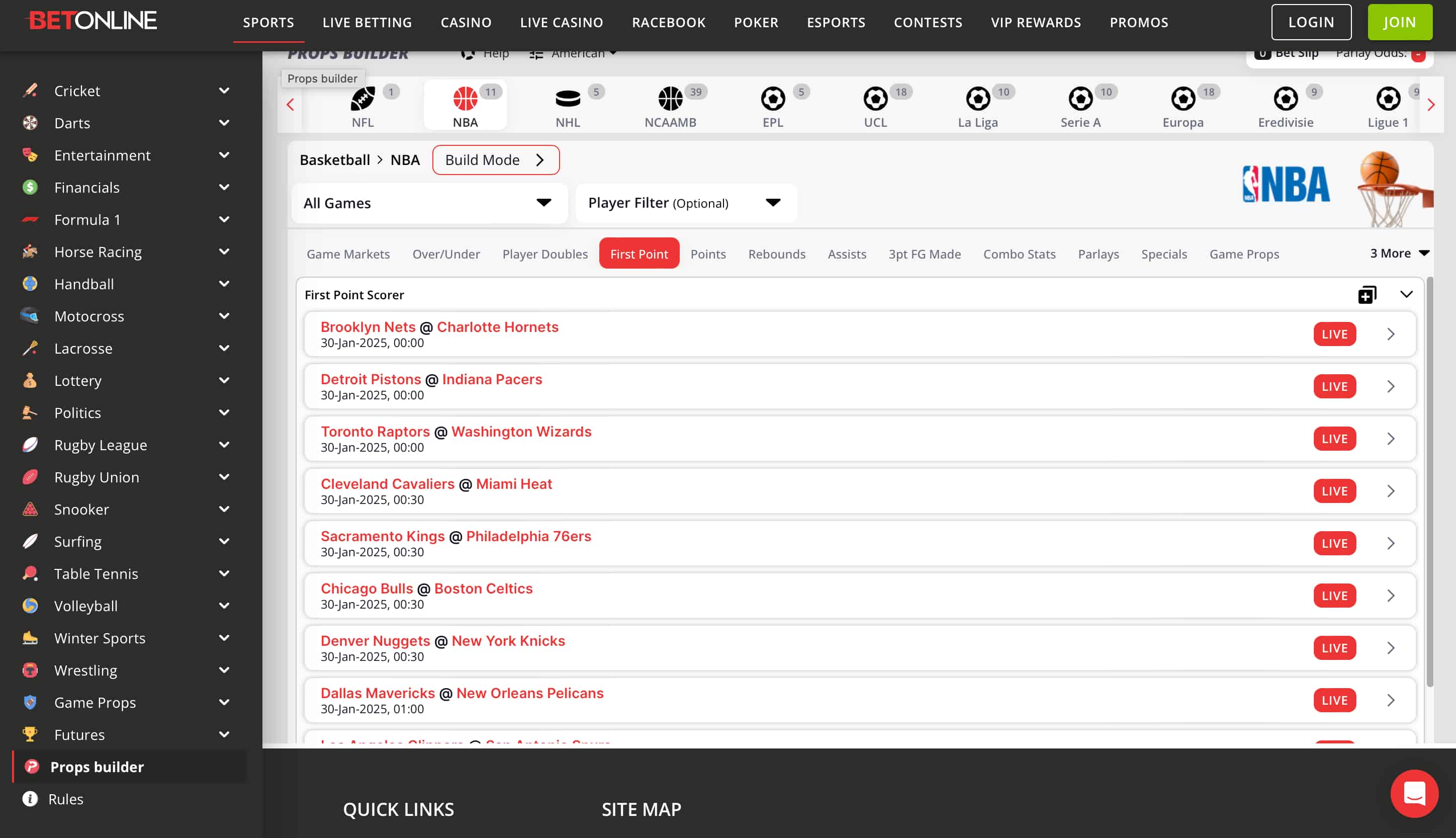
Task: Click the green JOIN button
Action: [1399, 23]
